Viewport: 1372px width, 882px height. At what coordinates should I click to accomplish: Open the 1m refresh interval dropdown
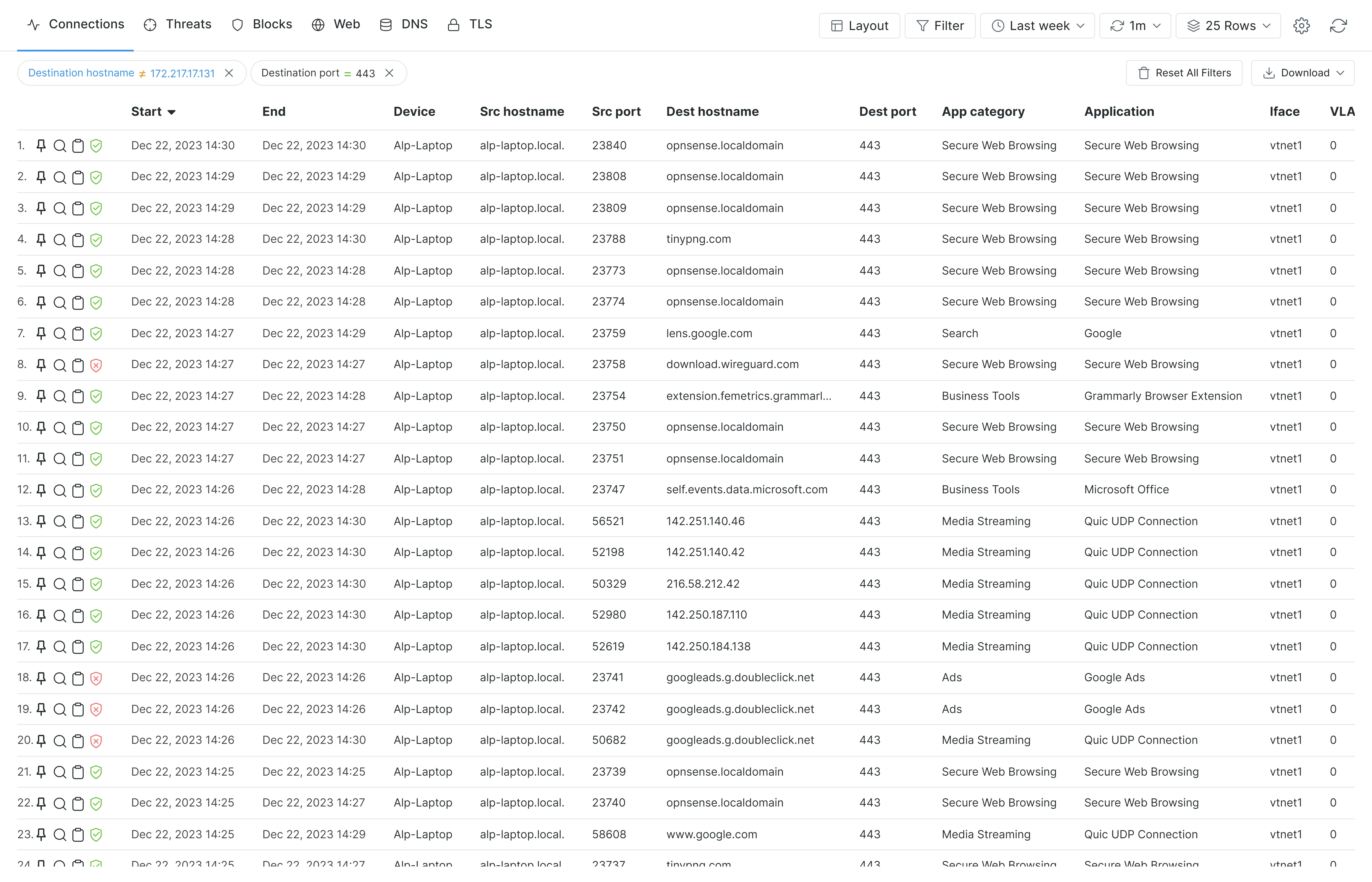coord(1135,26)
